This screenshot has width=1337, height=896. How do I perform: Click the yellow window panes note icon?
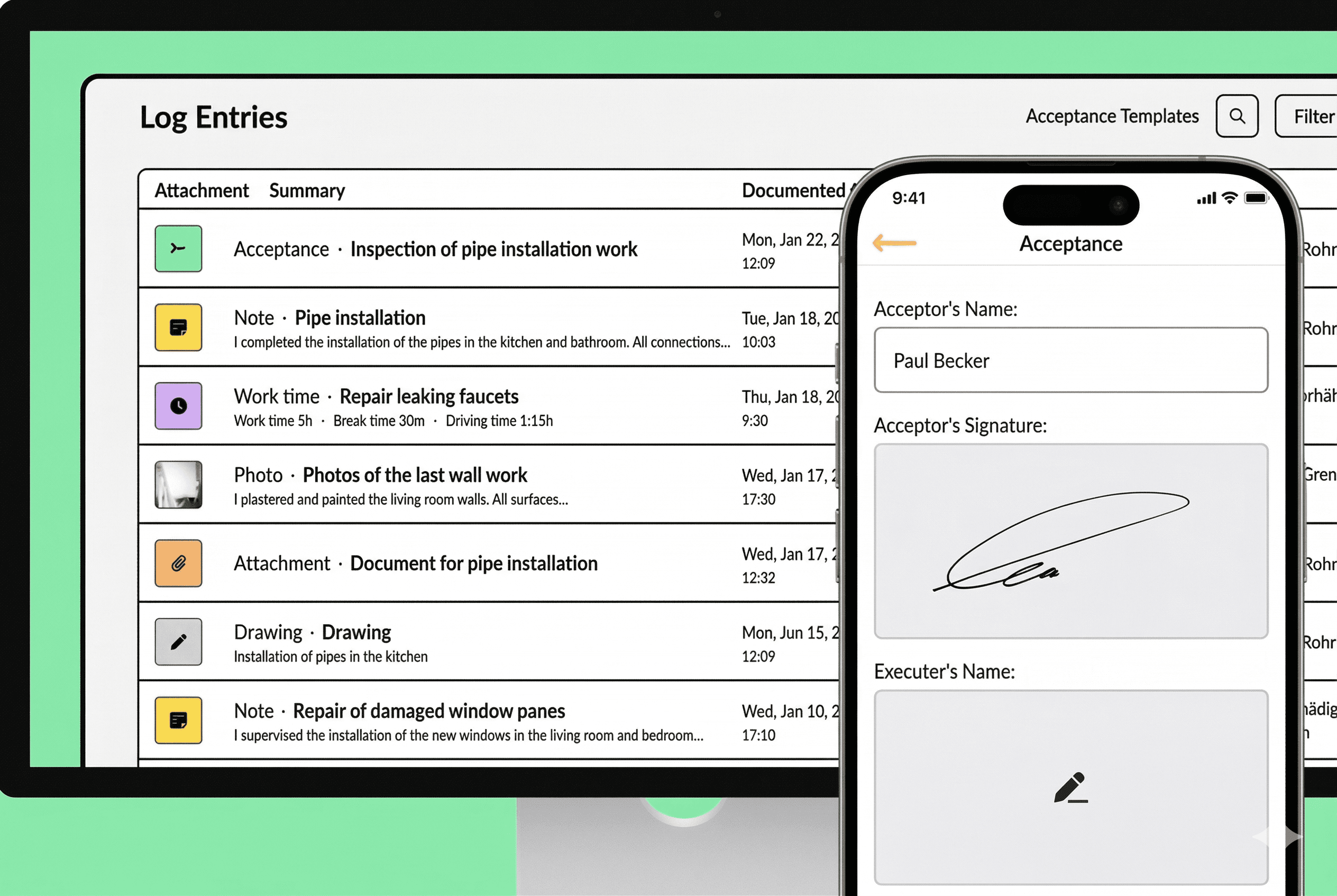pyautogui.click(x=178, y=720)
